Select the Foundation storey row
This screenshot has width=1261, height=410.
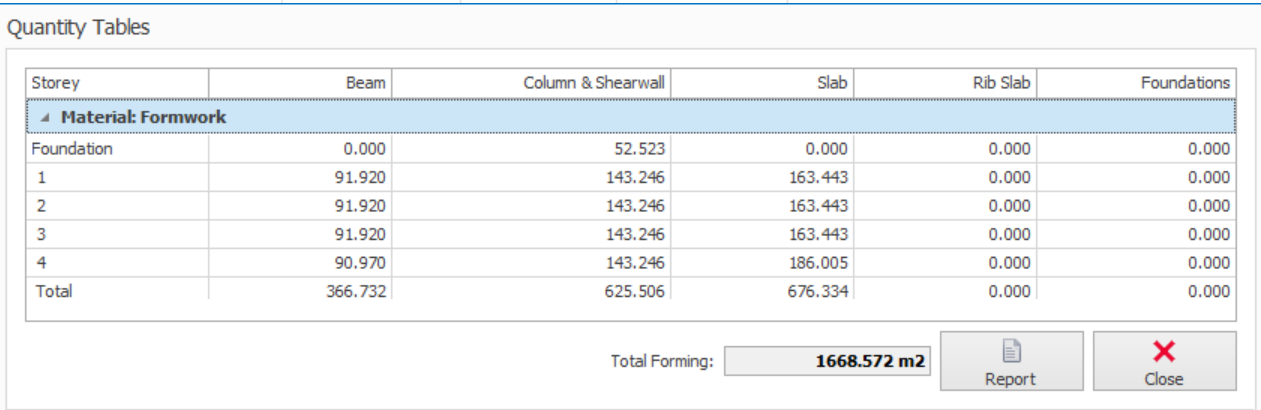(x=72, y=149)
